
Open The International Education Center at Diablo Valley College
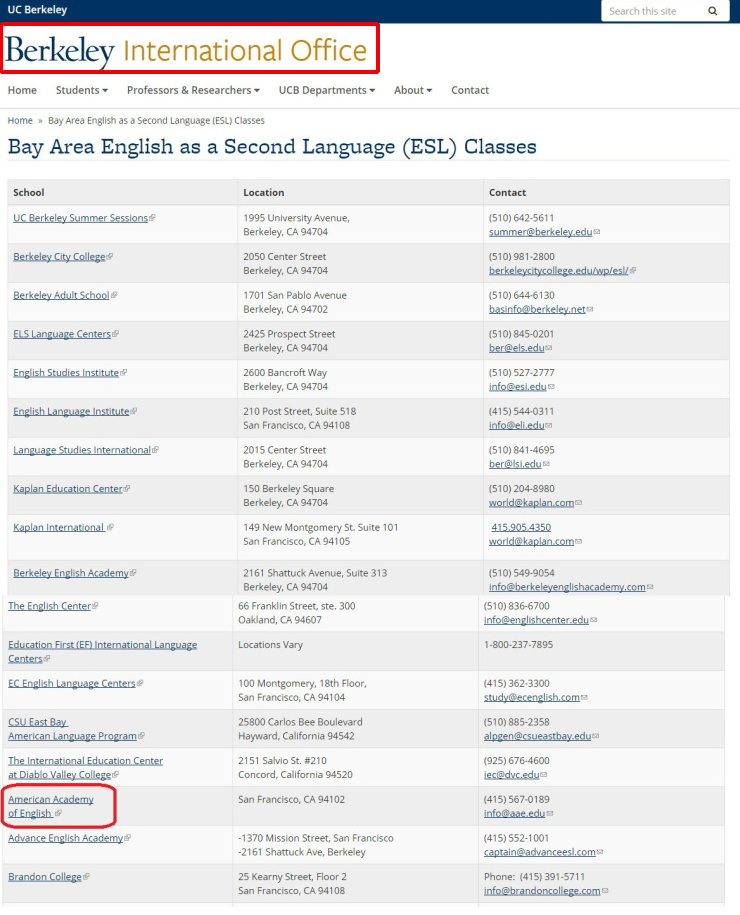pos(85,767)
